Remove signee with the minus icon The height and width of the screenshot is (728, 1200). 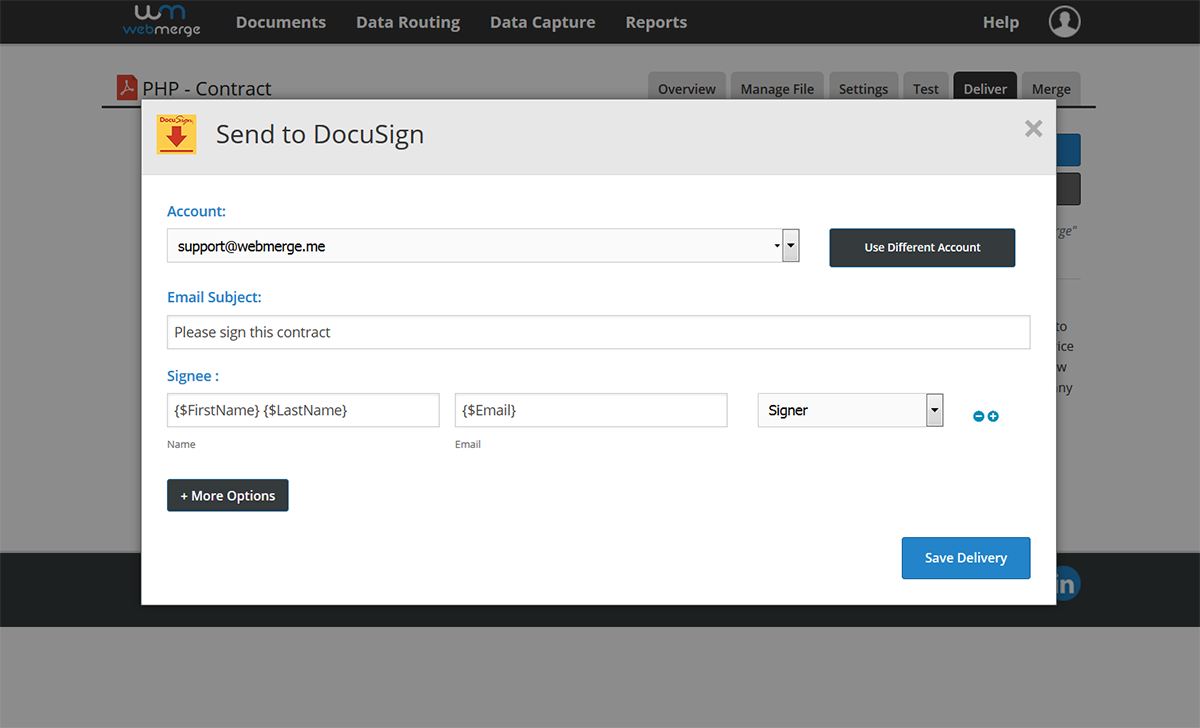979,416
